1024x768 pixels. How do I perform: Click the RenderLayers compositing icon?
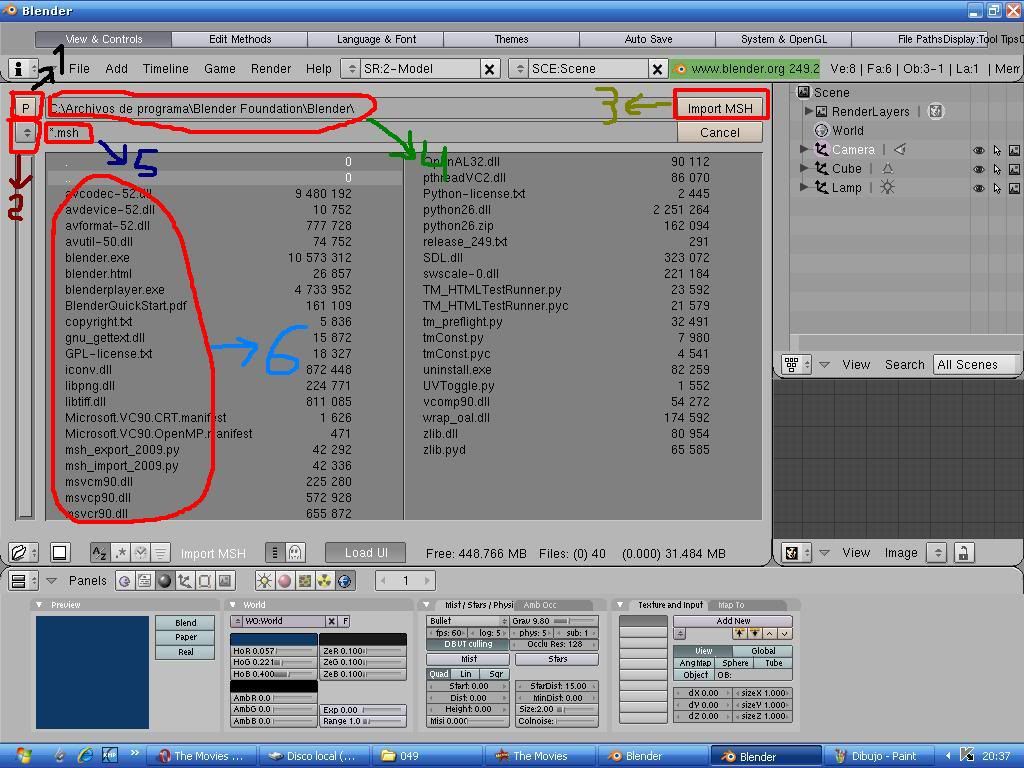[936, 112]
